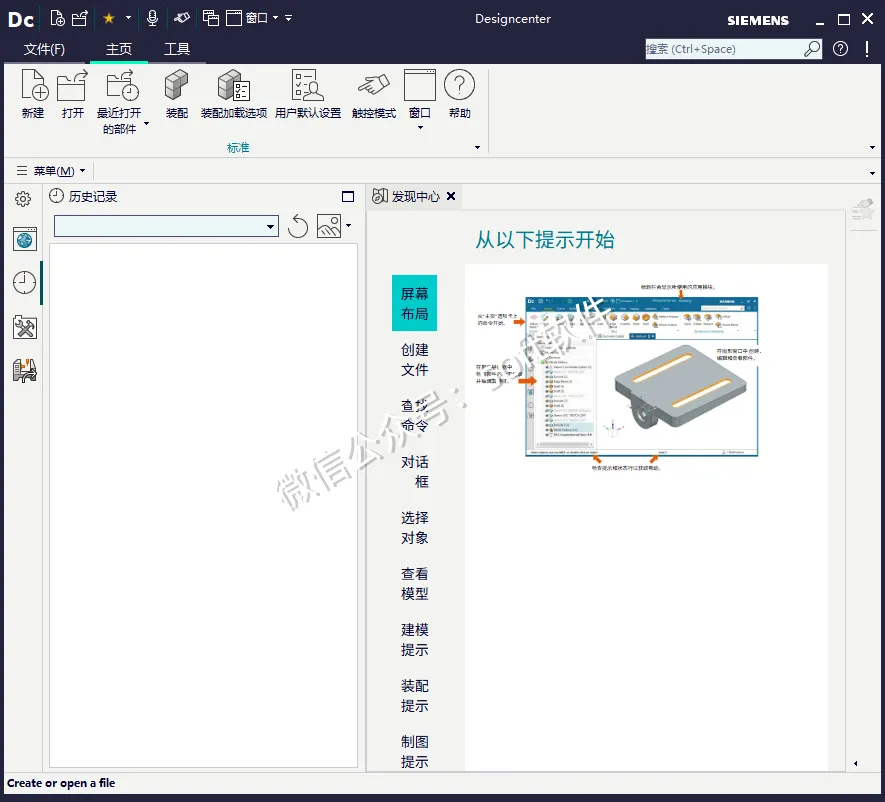This screenshot has width=885, height=802.
Task: Click the exclamation notification icon
Action: click(x=867, y=49)
